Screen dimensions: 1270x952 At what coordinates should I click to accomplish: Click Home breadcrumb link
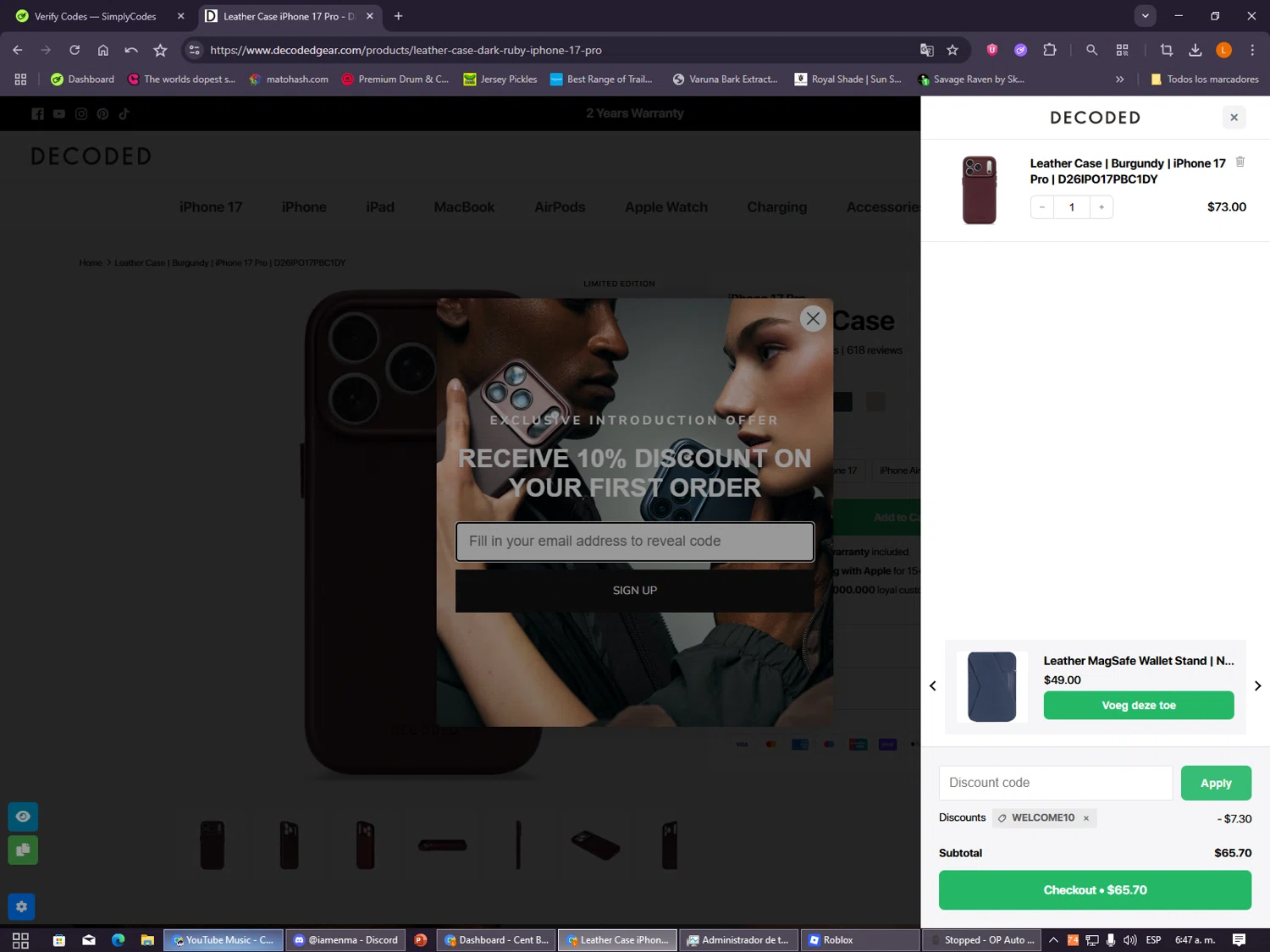(91, 263)
